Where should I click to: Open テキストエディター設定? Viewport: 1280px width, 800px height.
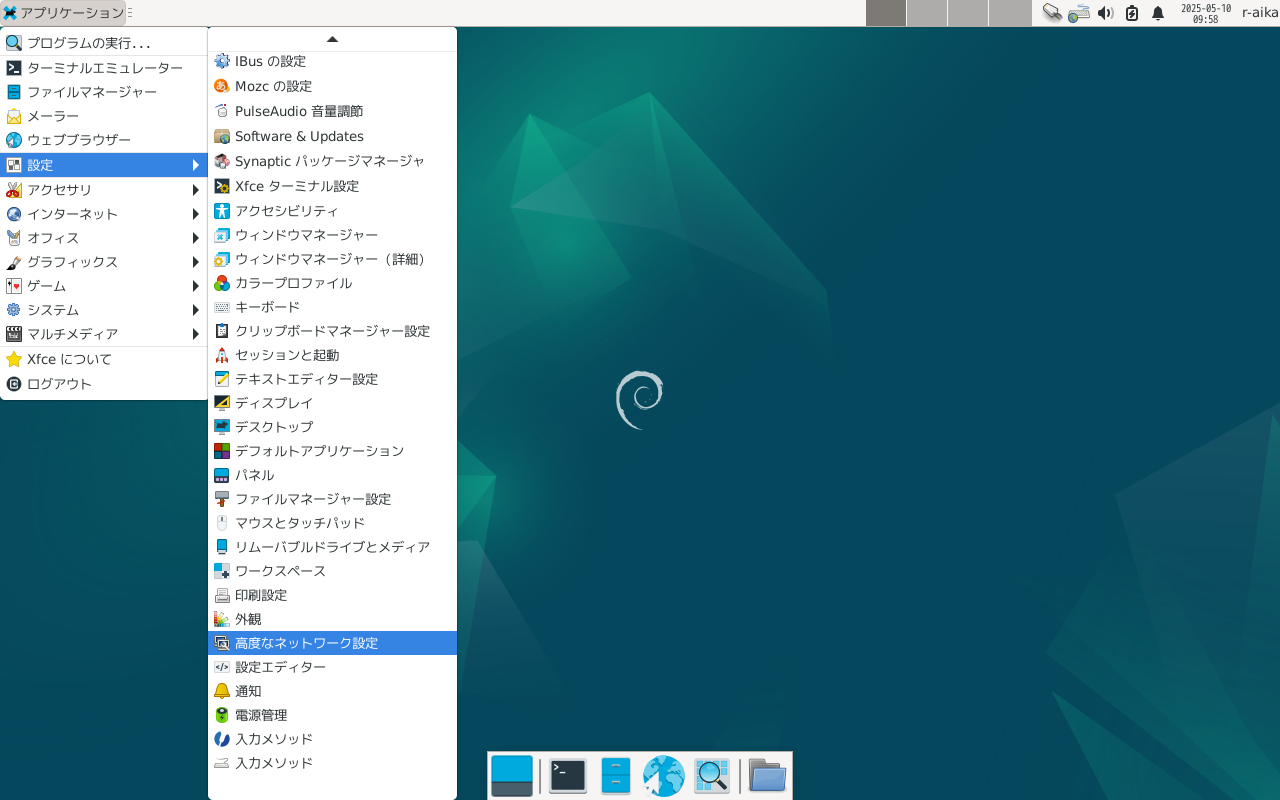[x=332, y=379]
